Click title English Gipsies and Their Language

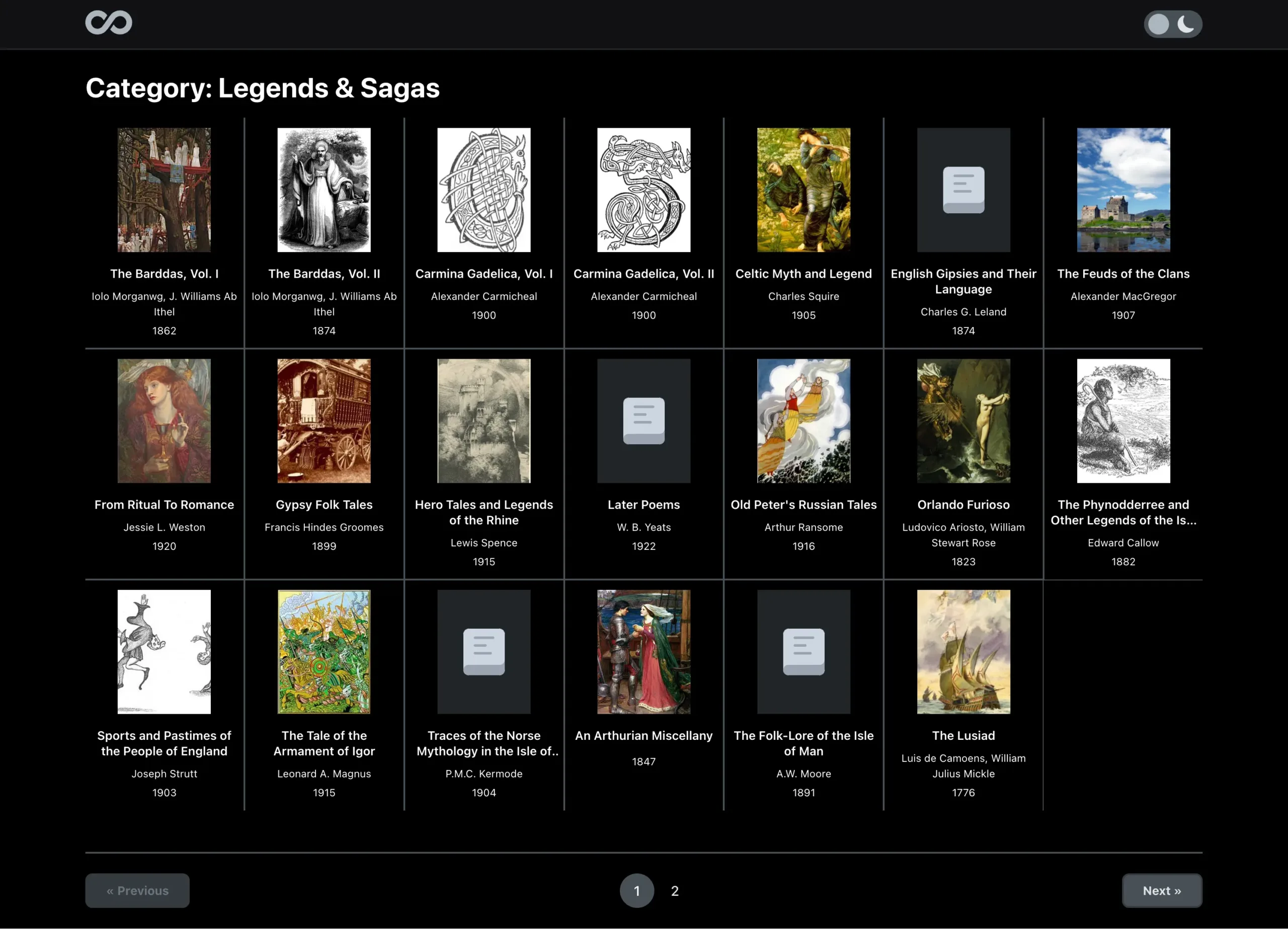(963, 282)
